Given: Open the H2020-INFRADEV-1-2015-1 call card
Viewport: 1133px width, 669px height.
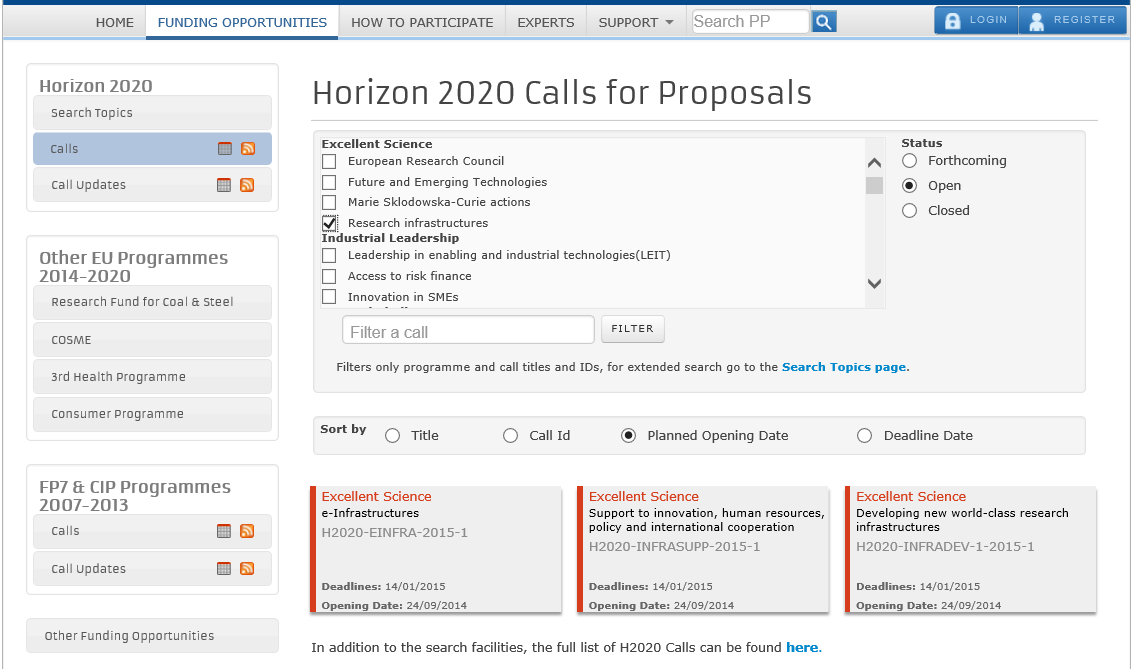Looking at the screenshot, I should pos(970,550).
